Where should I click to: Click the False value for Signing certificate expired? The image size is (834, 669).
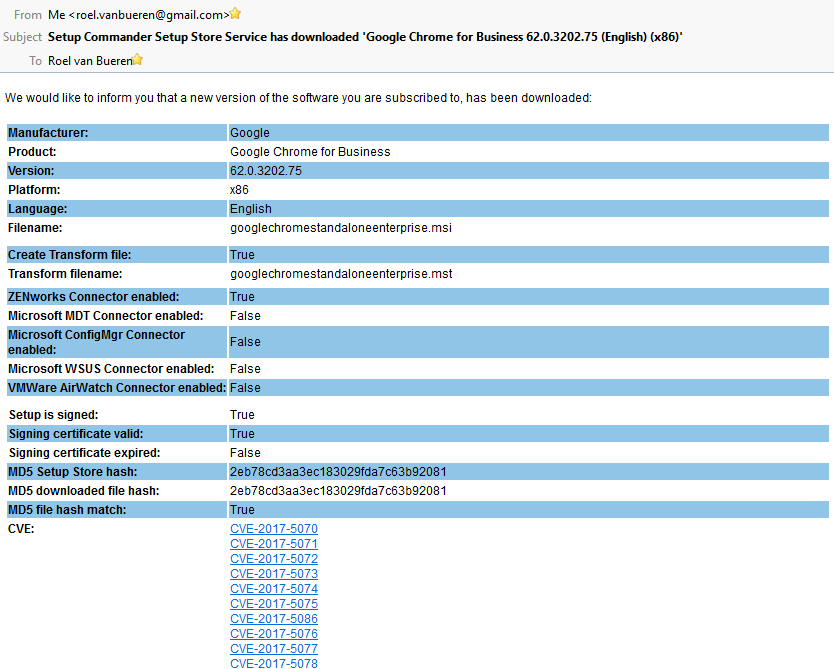point(245,453)
